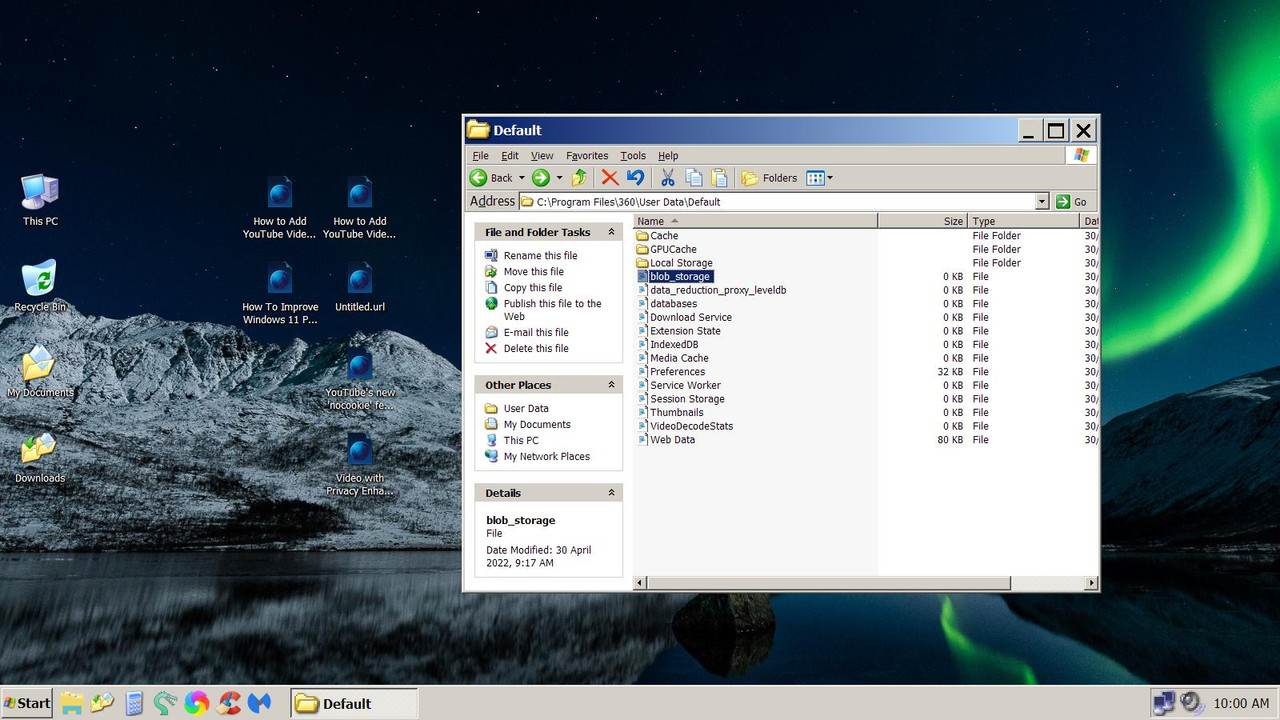Open the Edit menu

510,156
